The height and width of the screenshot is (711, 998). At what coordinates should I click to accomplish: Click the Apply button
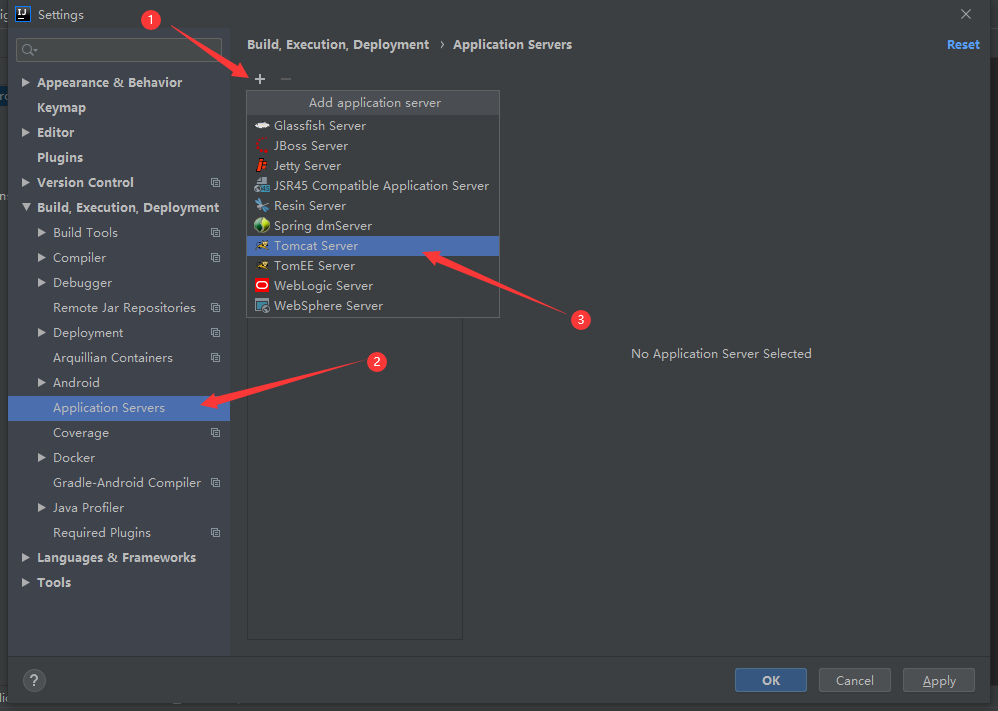click(939, 680)
